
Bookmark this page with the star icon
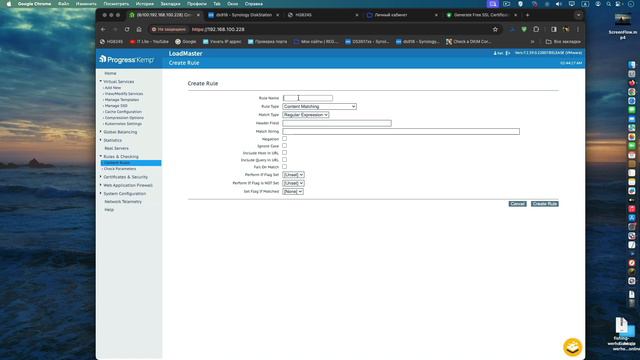(495, 29)
